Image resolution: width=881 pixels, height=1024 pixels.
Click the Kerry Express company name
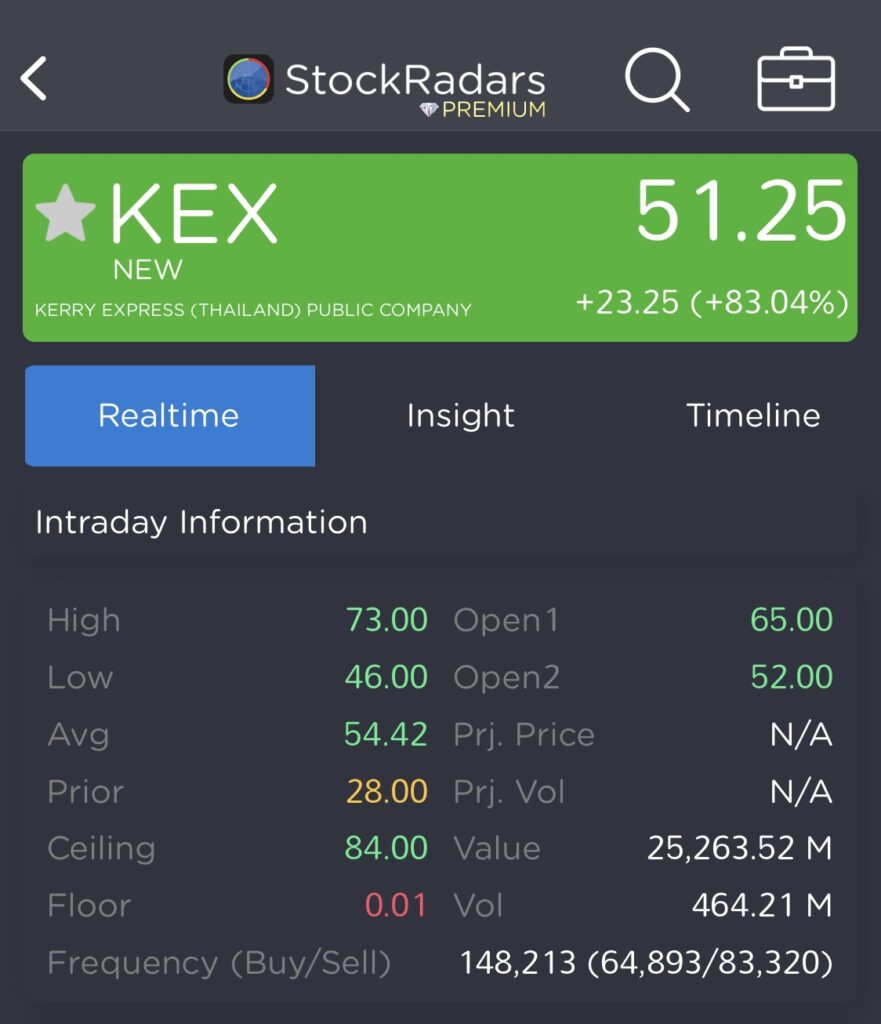(x=253, y=310)
